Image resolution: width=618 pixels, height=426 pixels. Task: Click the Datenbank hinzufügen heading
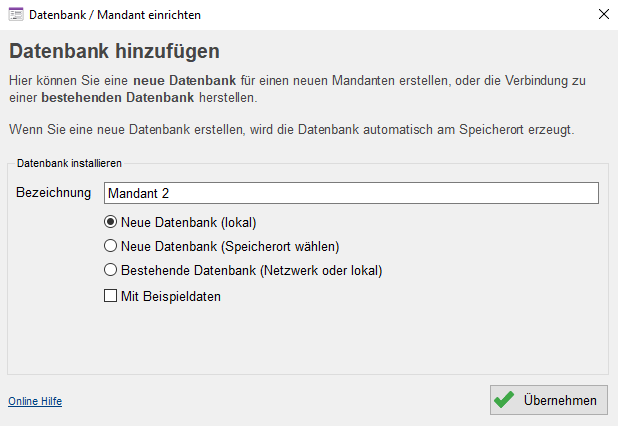(114, 51)
